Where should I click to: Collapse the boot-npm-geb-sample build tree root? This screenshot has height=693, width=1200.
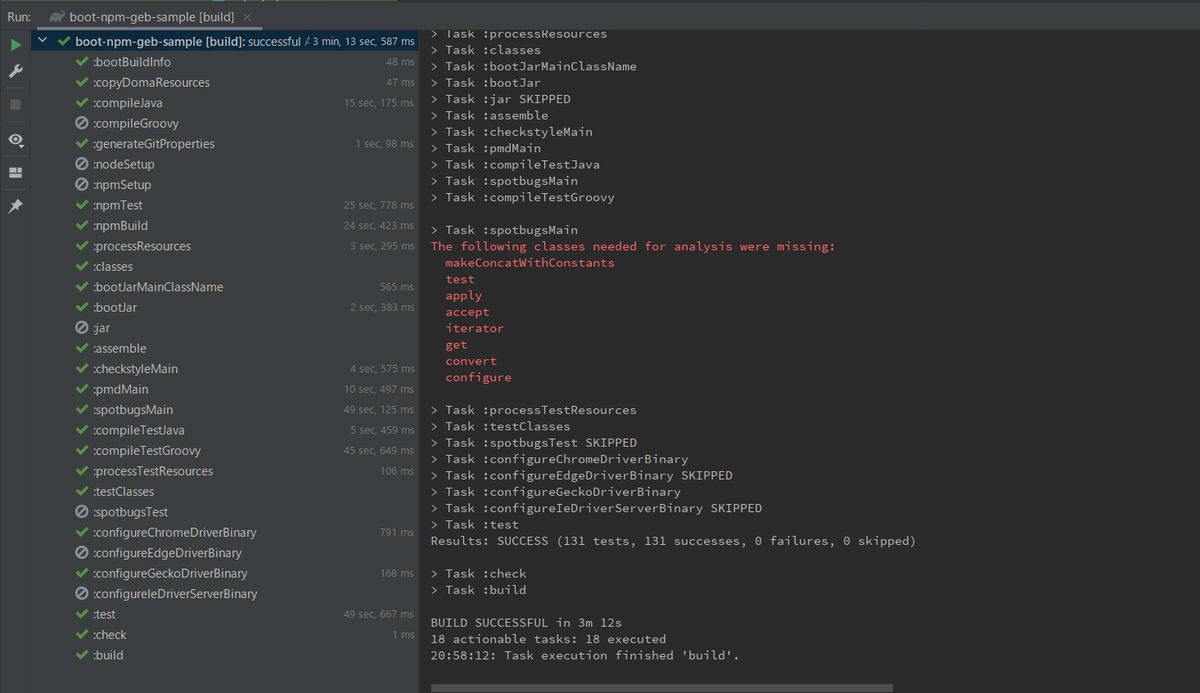(43, 41)
